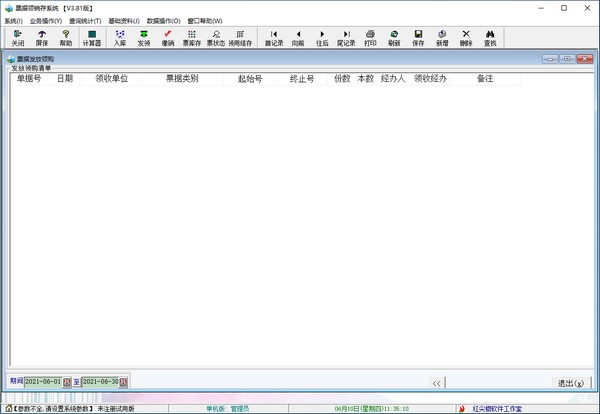
Task: Click the 查找 search icon
Action: coord(490,38)
